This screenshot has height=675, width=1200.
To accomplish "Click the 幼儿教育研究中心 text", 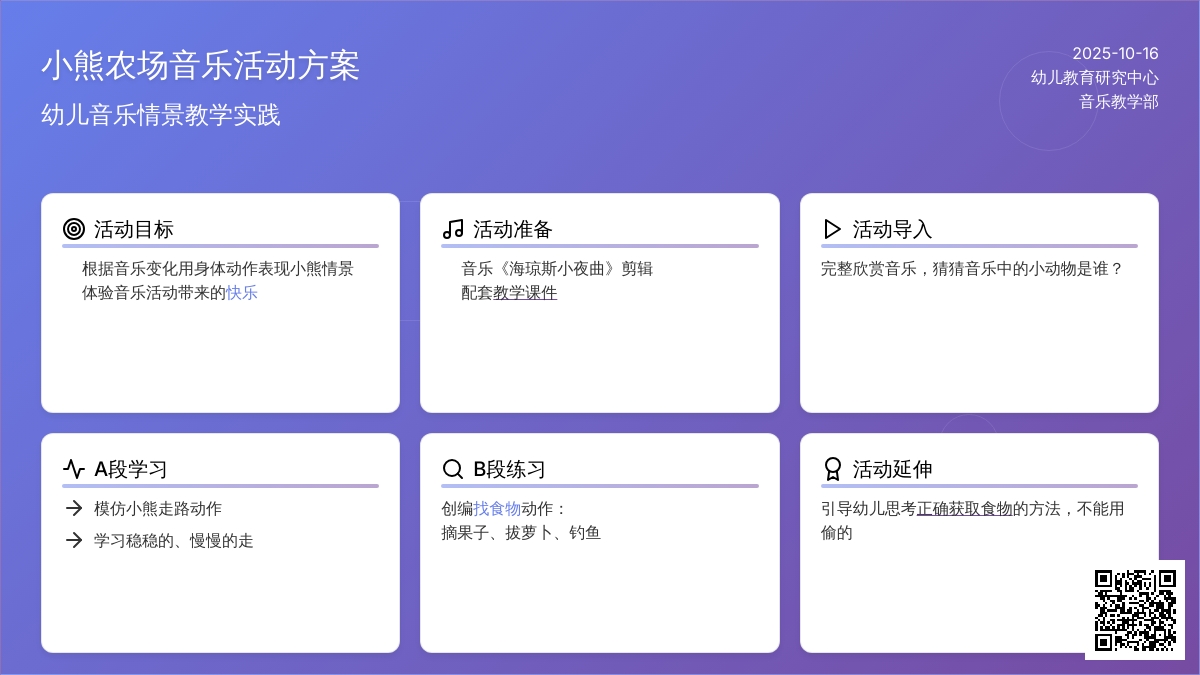I will 1094,77.
